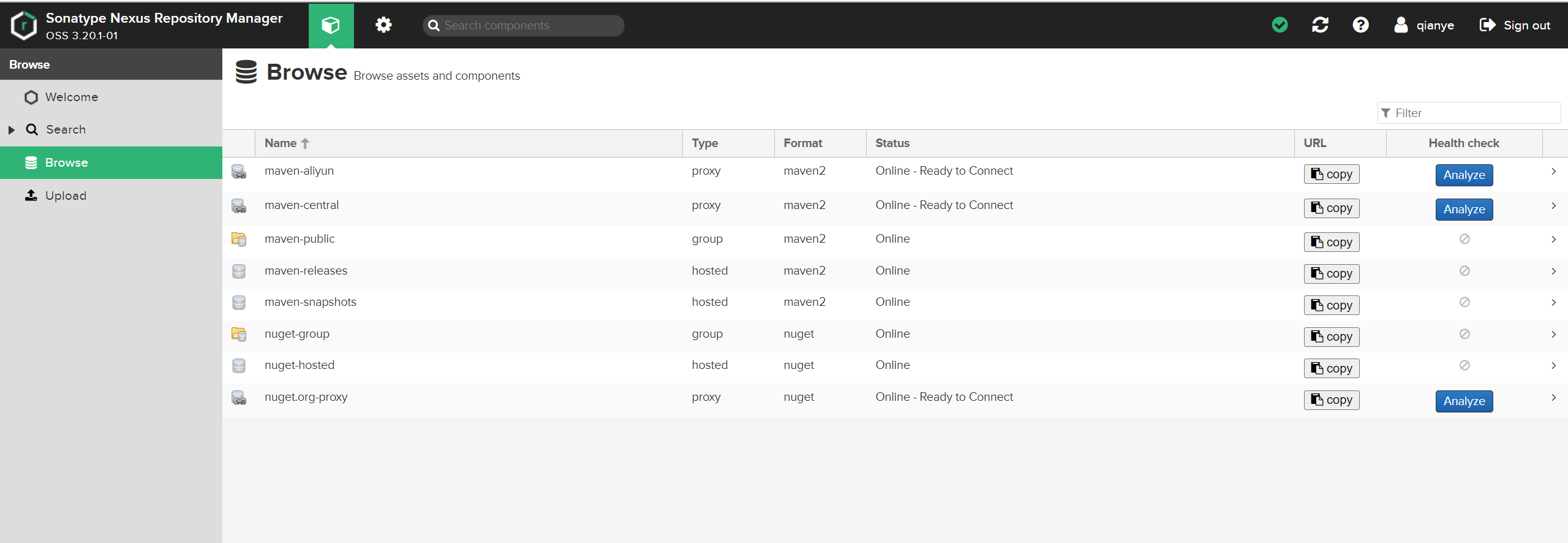Select Browse in the sidebar
Image resolution: width=1568 pixels, height=543 pixels.
111,162
